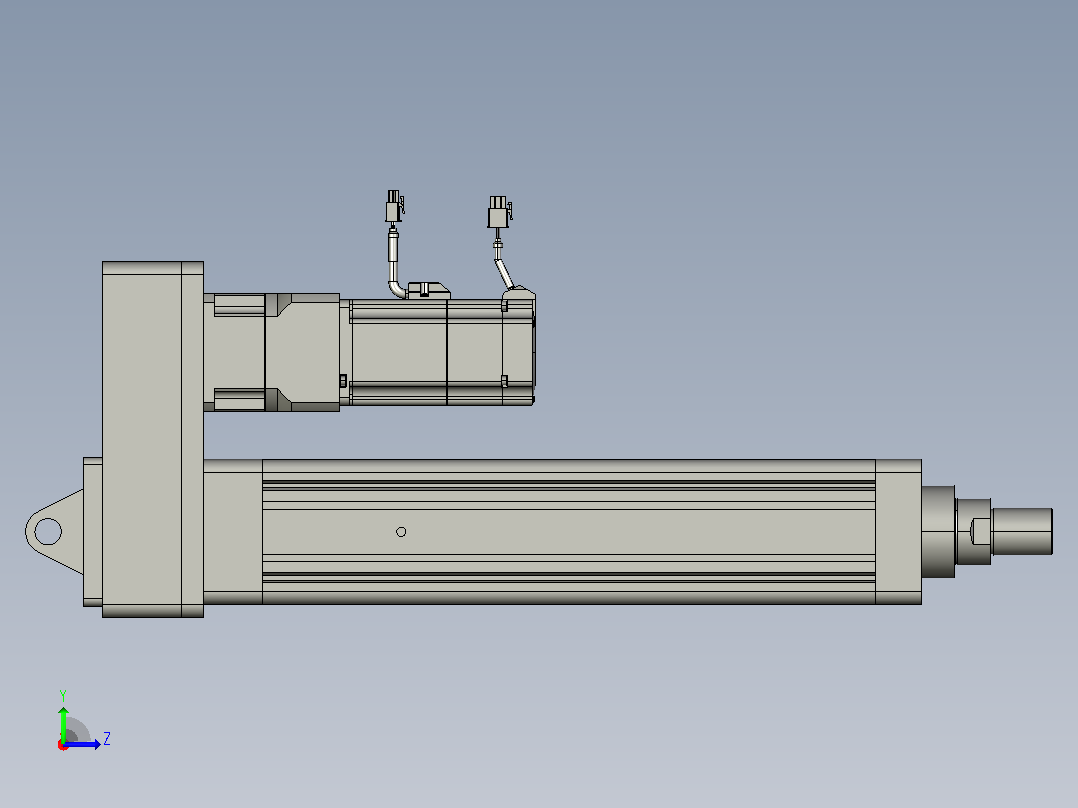Select the servo motor body
1078x808 pixels.
pyautogui.click(x=438, y=351)
